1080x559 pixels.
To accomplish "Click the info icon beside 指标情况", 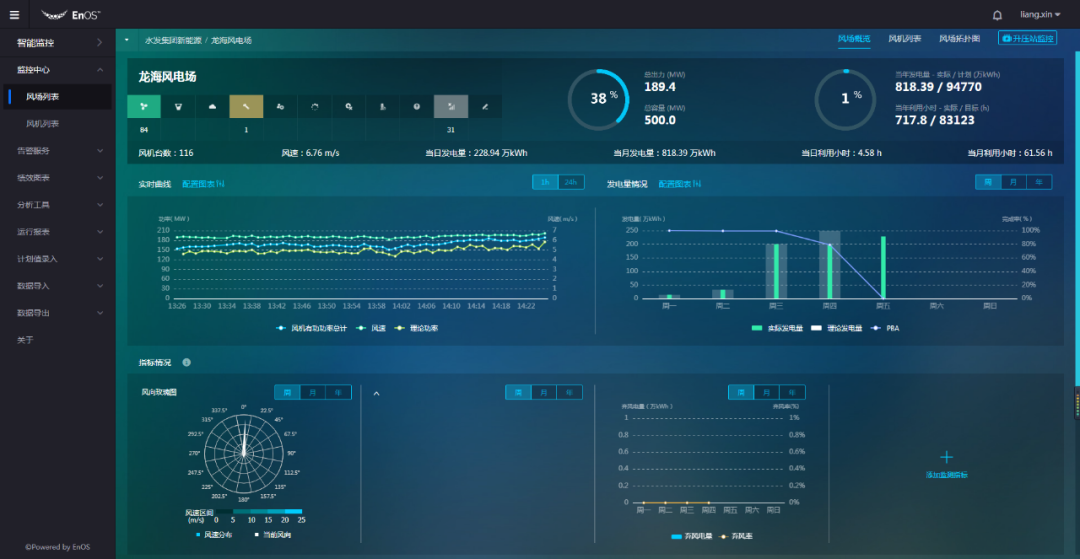I will pos(187,362).
